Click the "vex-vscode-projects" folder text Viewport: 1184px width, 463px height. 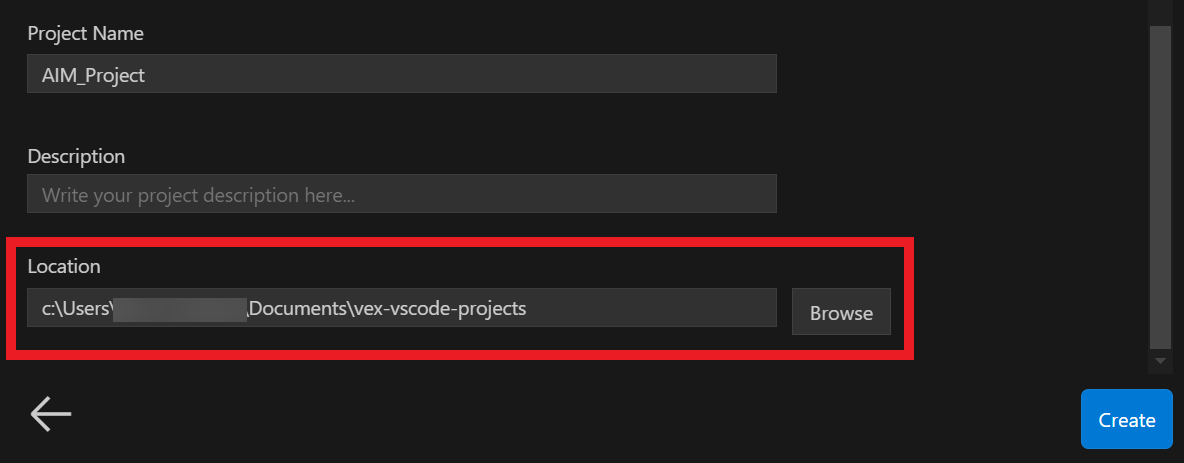click(441, 308)
